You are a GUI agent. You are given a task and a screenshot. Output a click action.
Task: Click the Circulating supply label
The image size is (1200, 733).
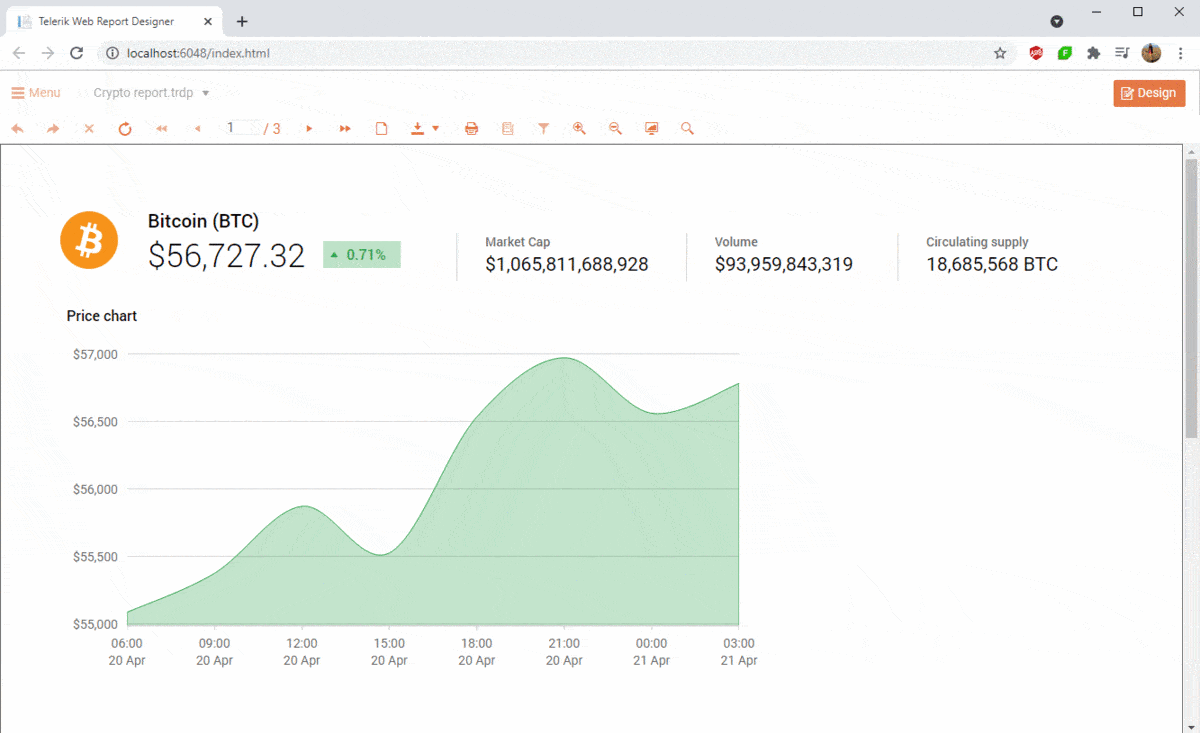click(977, 242)
